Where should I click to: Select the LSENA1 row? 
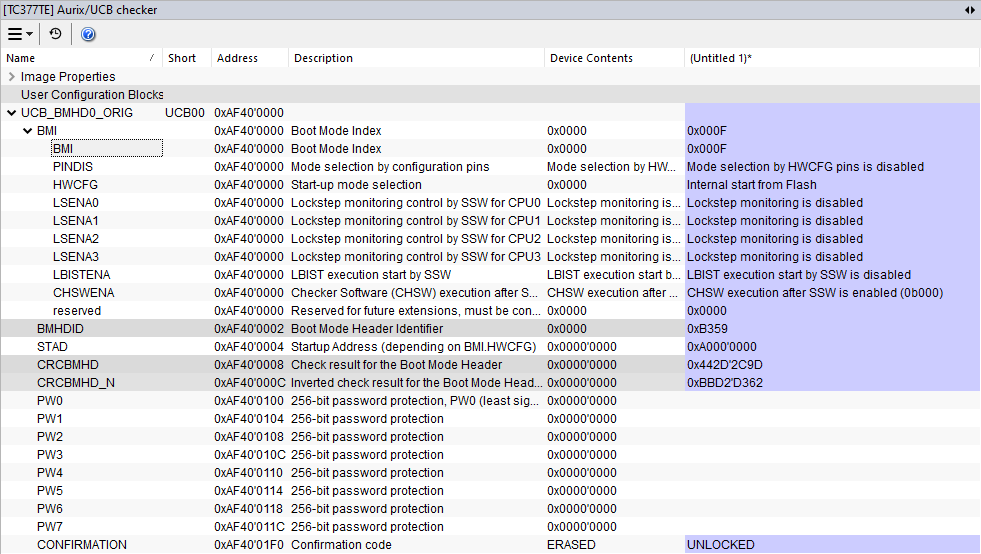pyautogui.click(x=490, y=221)
